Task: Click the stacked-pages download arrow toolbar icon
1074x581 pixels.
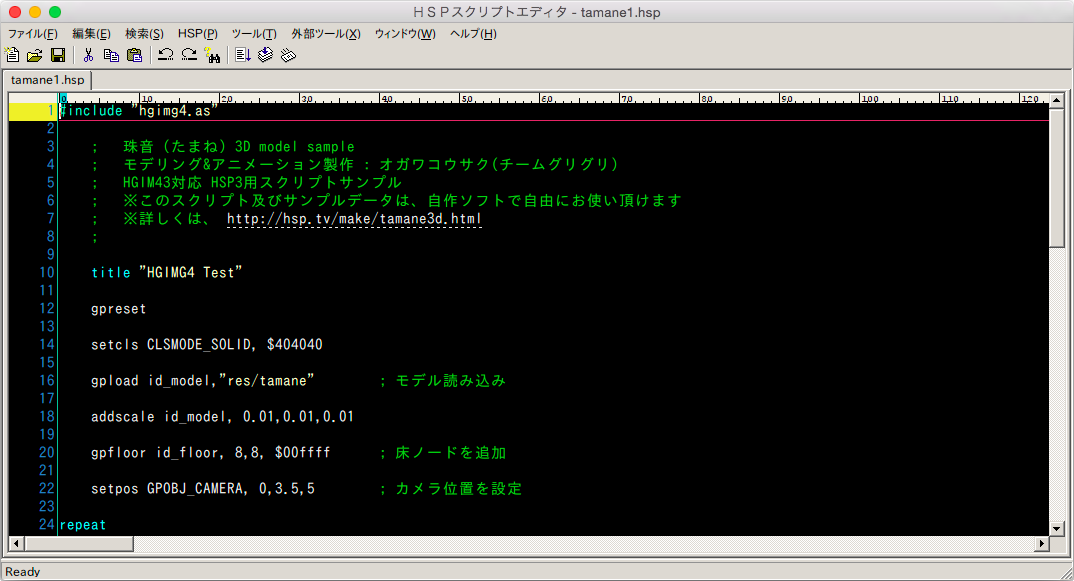Action: point(266,55)
